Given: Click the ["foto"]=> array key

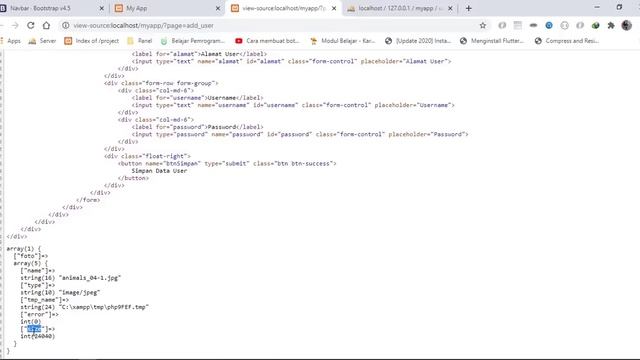Looking at the screenshot, I should (x=31, y=256).
